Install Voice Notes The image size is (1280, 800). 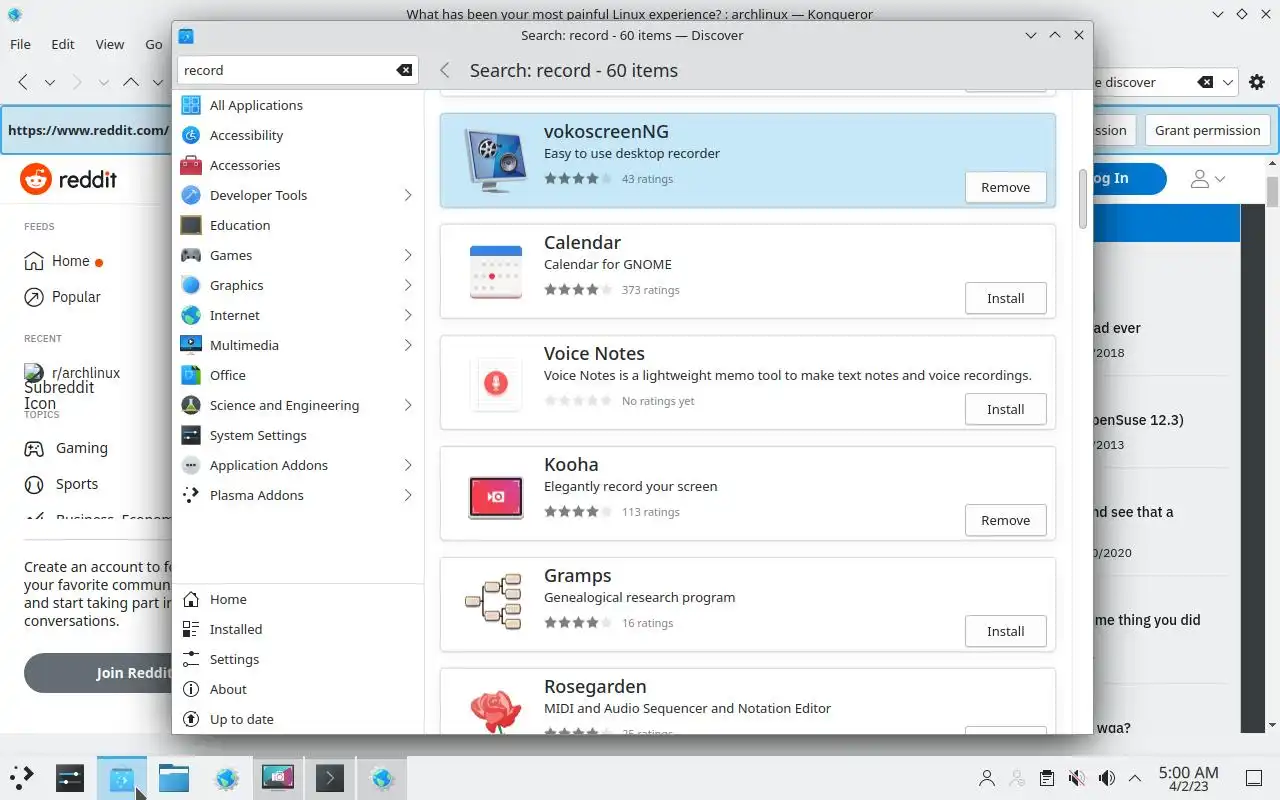pyautogui.click(x=1005, y=409)
